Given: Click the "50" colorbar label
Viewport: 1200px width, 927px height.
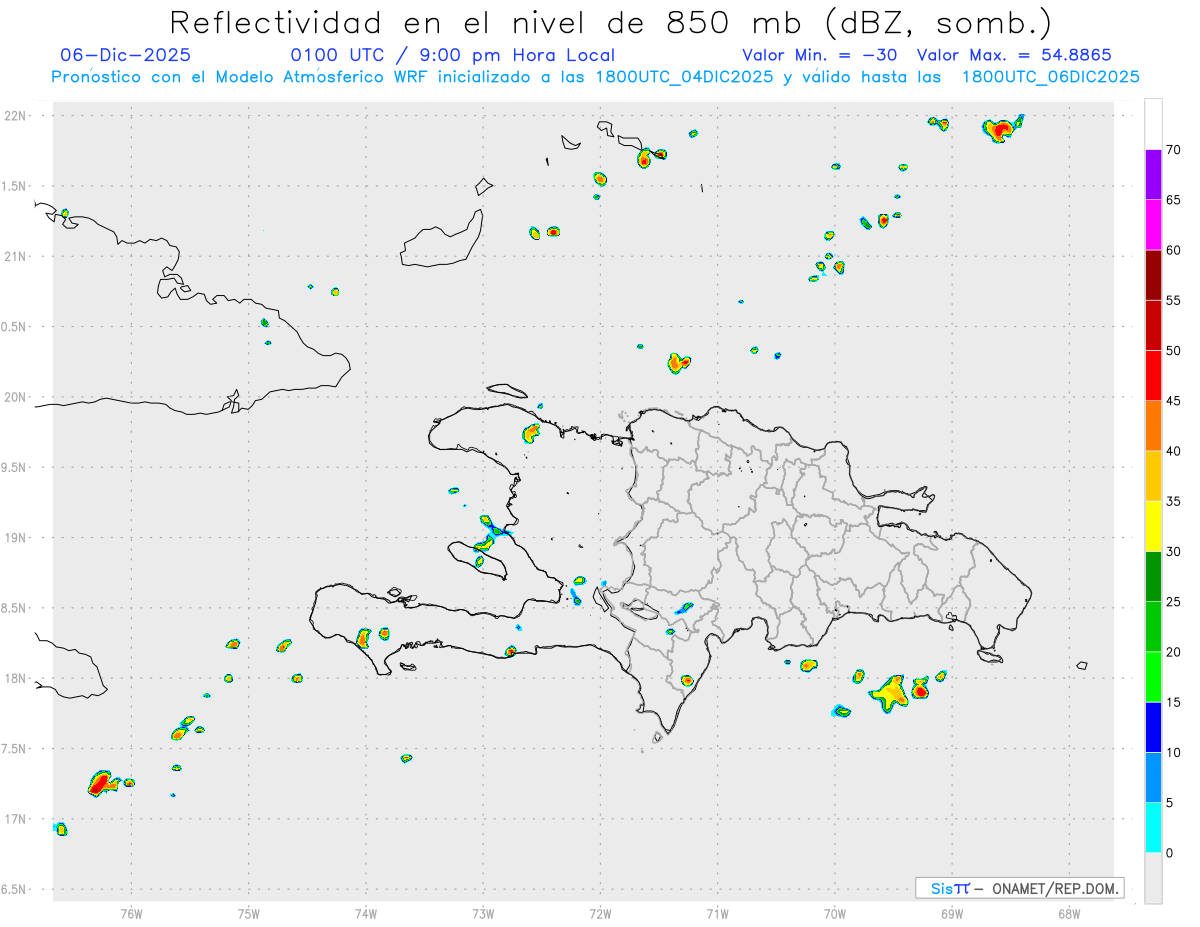Looking at the screenshot, I should pyautogui.click(x=1173, y=351).
